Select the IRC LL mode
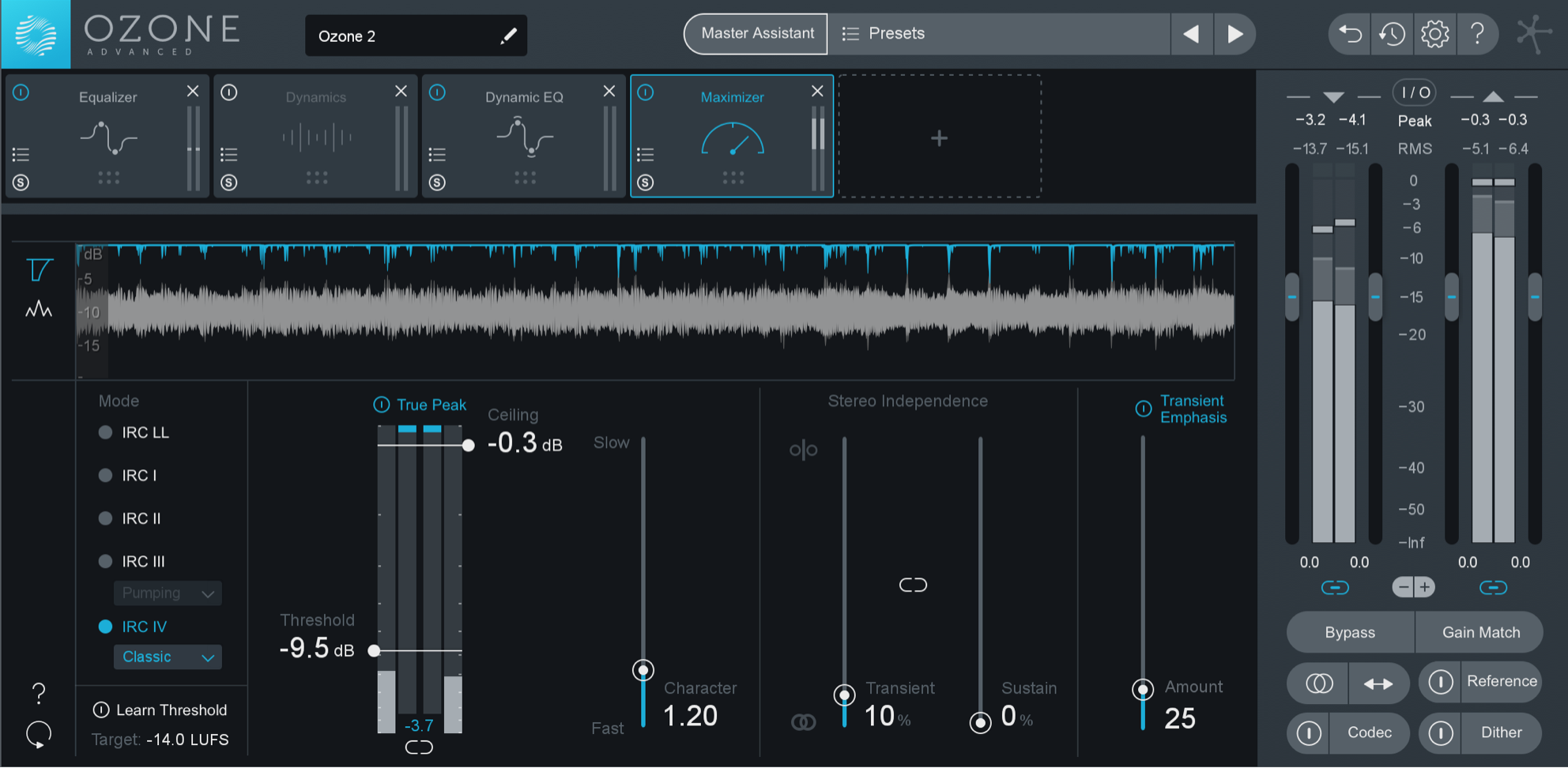The height and width of the screenshot is (768, 1568). click(x=105, y=432)
